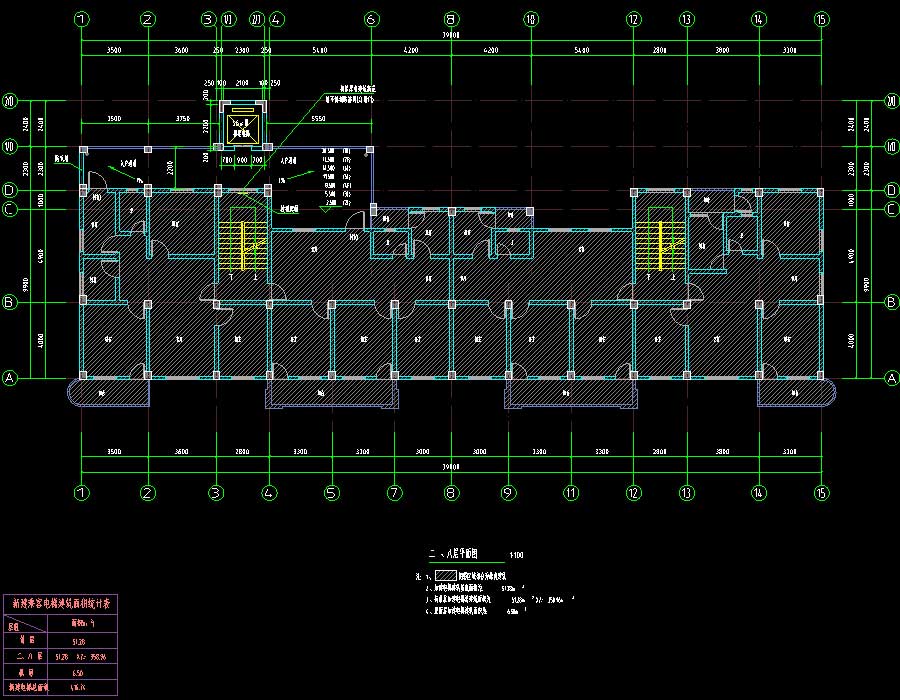Click the elevation triangle marker below level list
This screenshot has width=900, height=700.
tap(325, 209)
